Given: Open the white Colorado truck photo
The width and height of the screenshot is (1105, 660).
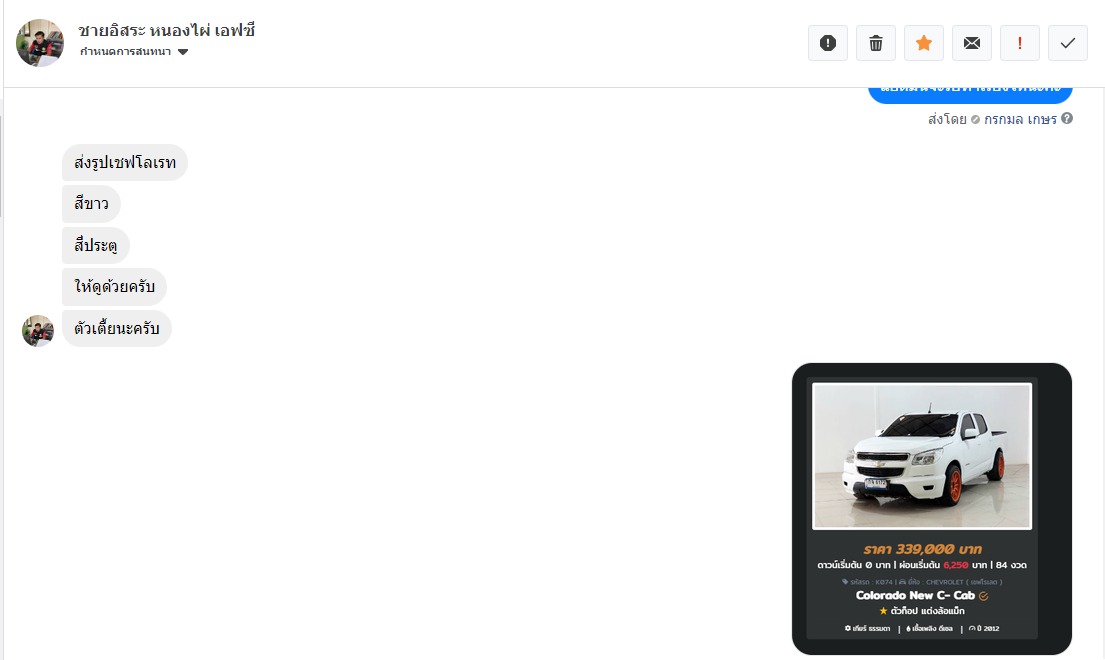Looking at the screenshot, I should pyautogui.click(x=922, y=456).
